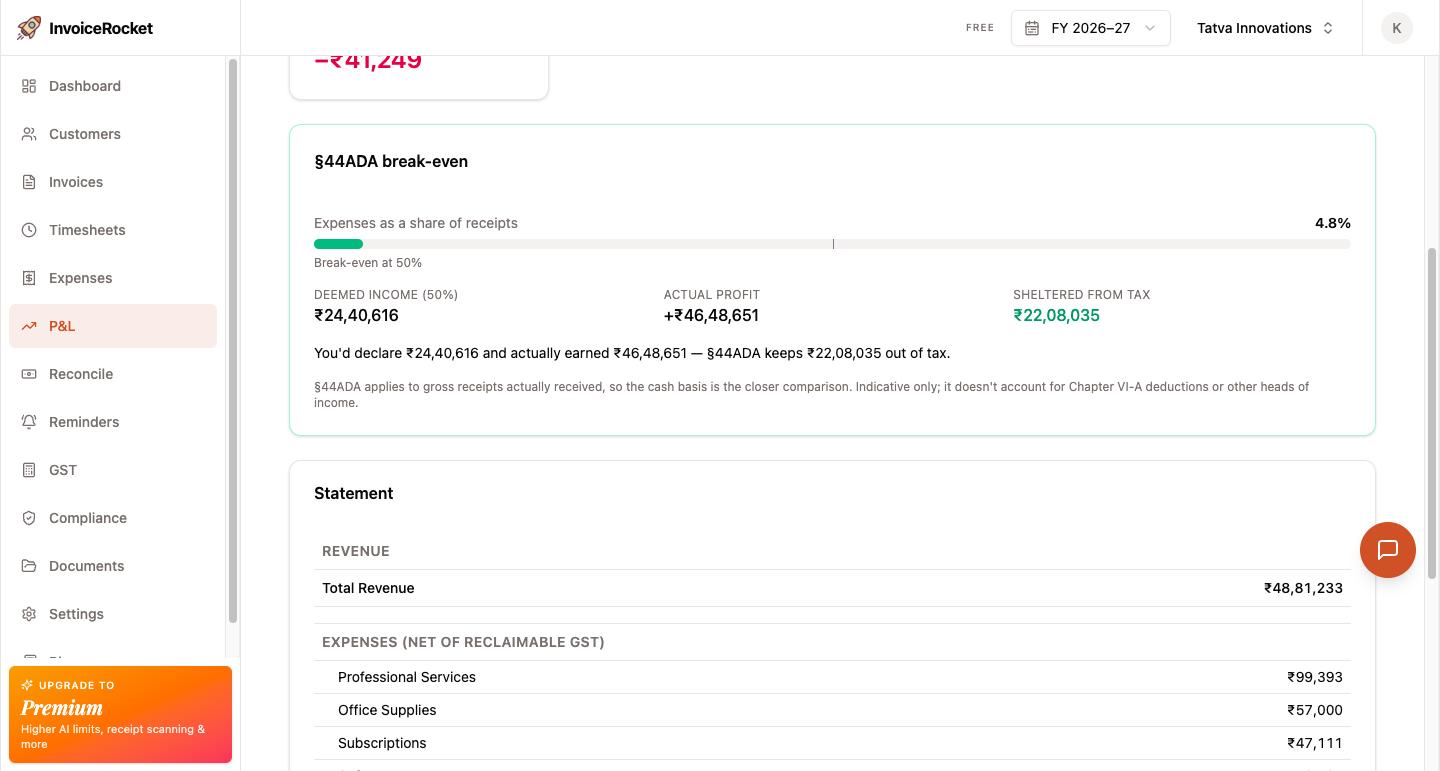Navigate to Invoices
This screenshot has height=771, width=1440.
pyautogui.click(x=113, y=182)
